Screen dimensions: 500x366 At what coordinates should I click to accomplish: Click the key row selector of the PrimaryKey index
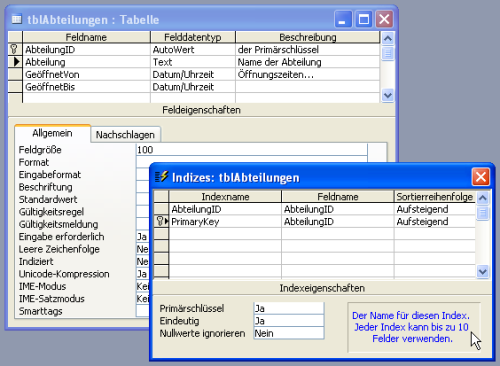(161, 221)
